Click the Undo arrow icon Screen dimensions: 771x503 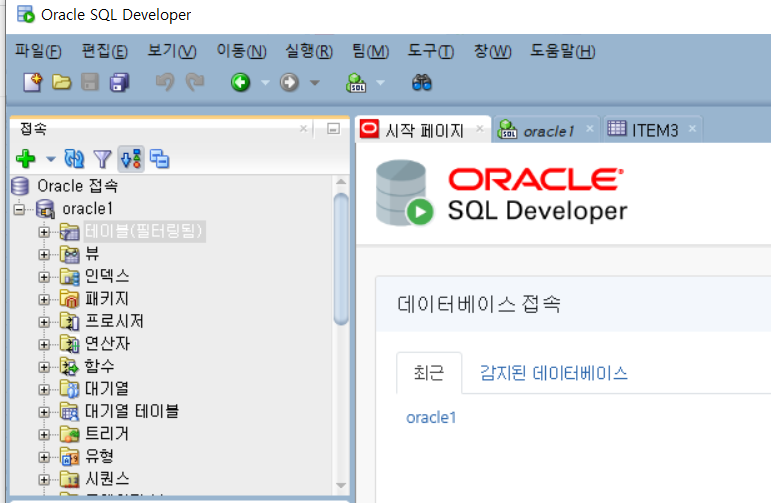tap(165, 82)
